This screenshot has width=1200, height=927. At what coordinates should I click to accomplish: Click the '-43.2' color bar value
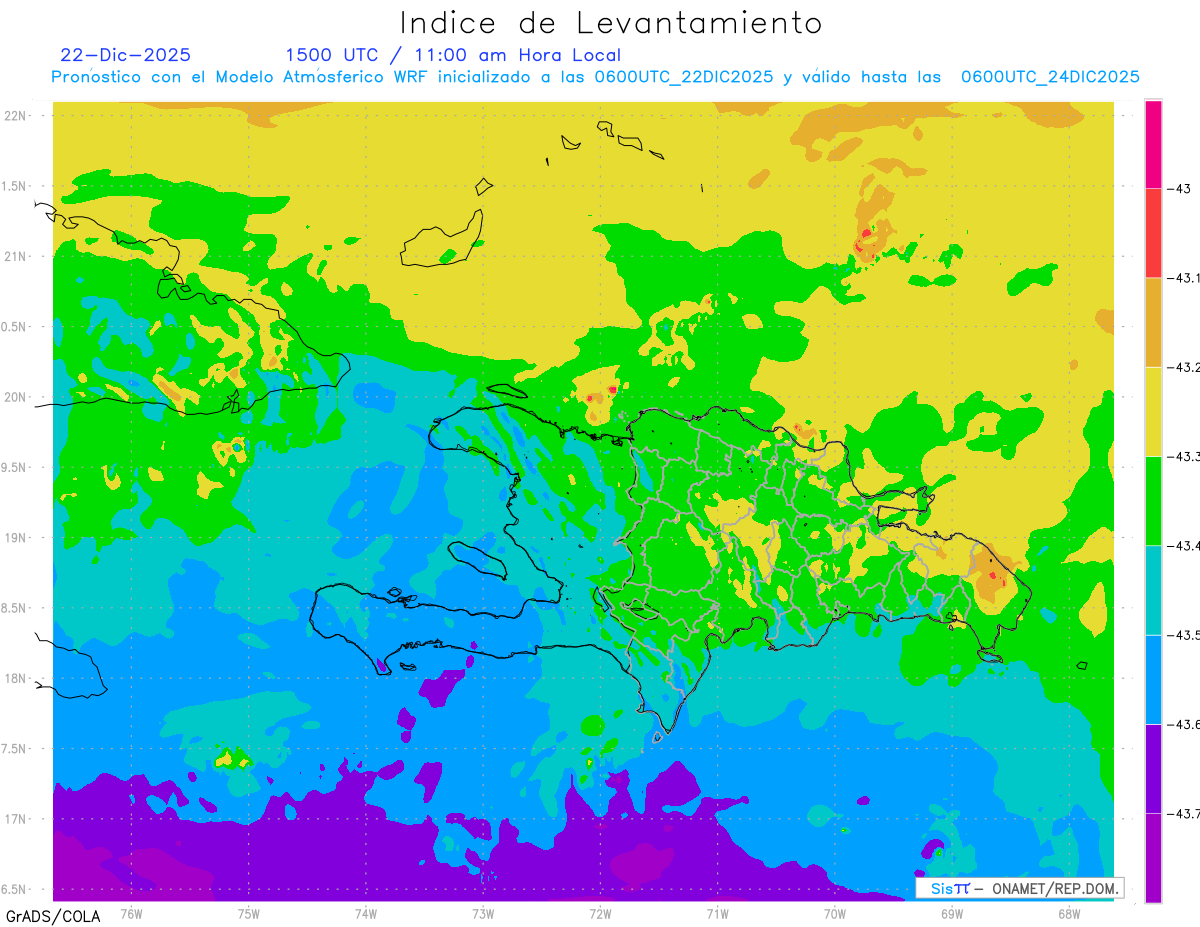click(x=1183, y=367)
